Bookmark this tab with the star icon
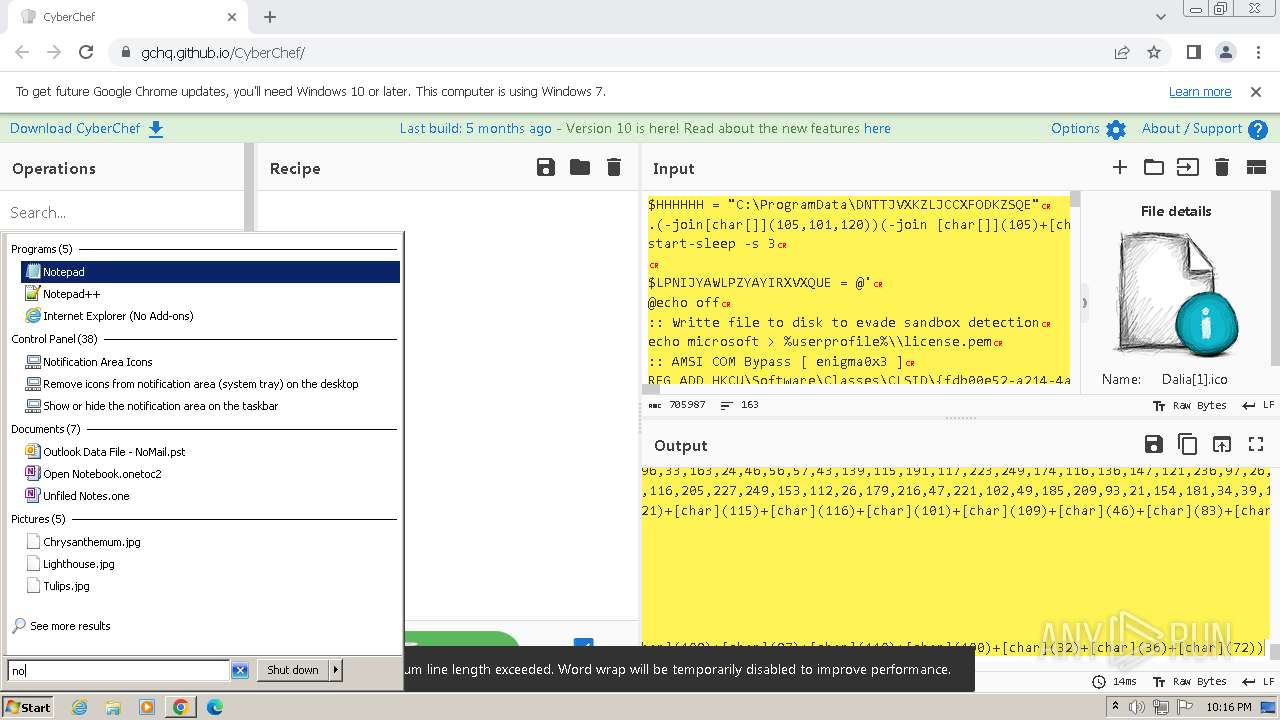The image size is (1280, 720). point(1154,52)
